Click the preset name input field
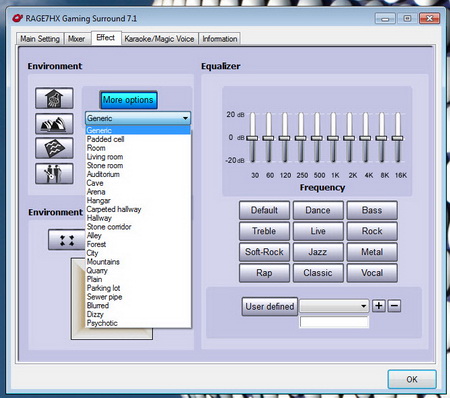Viewport: 450px width, 398px height. click(334, 322)
